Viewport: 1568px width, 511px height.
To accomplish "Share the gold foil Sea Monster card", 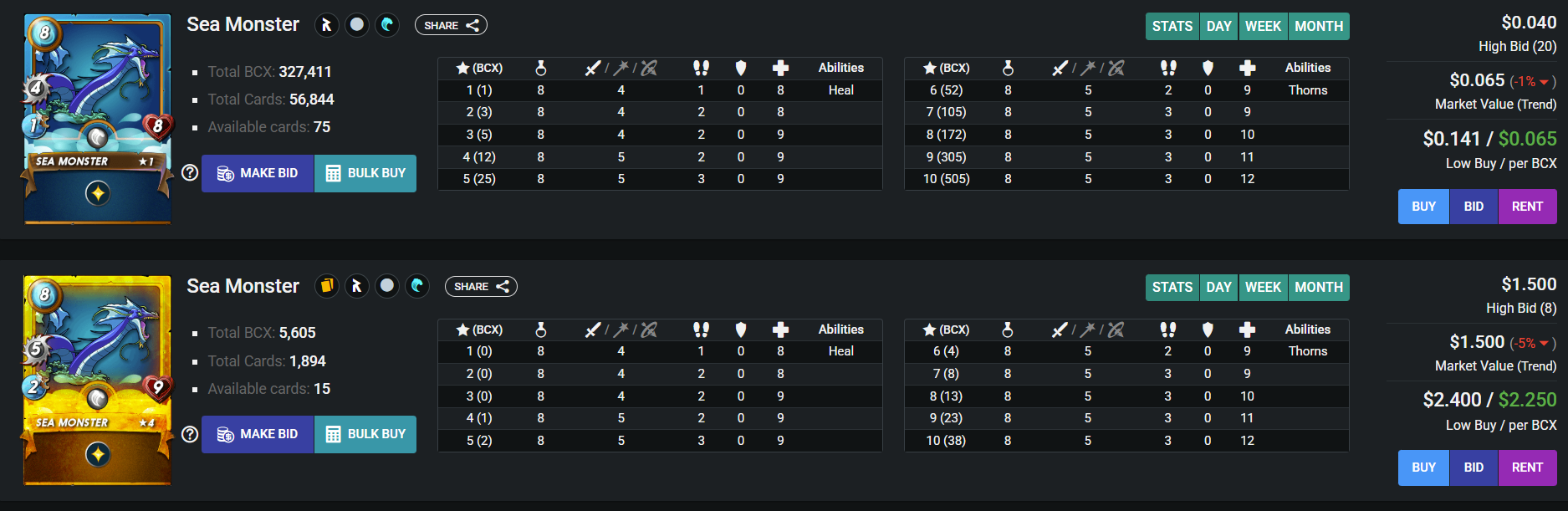I will tap(481, 286).
